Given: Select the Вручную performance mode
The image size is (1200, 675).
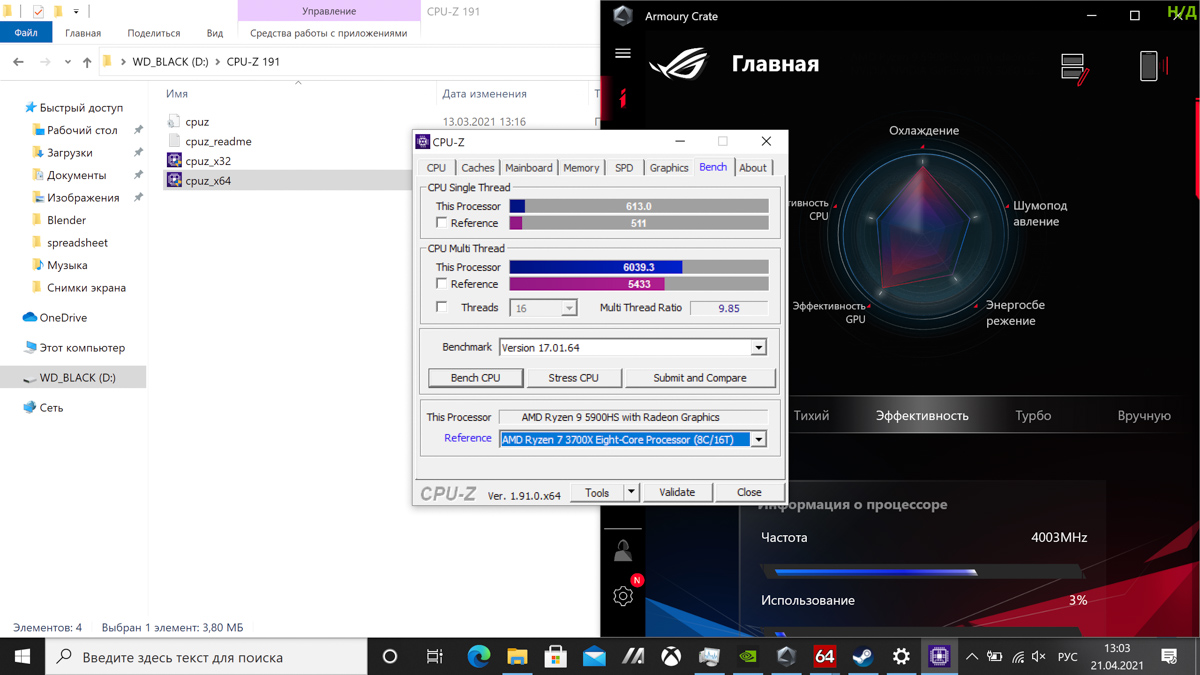Looking at the screenshot, I should [1144, 416].
